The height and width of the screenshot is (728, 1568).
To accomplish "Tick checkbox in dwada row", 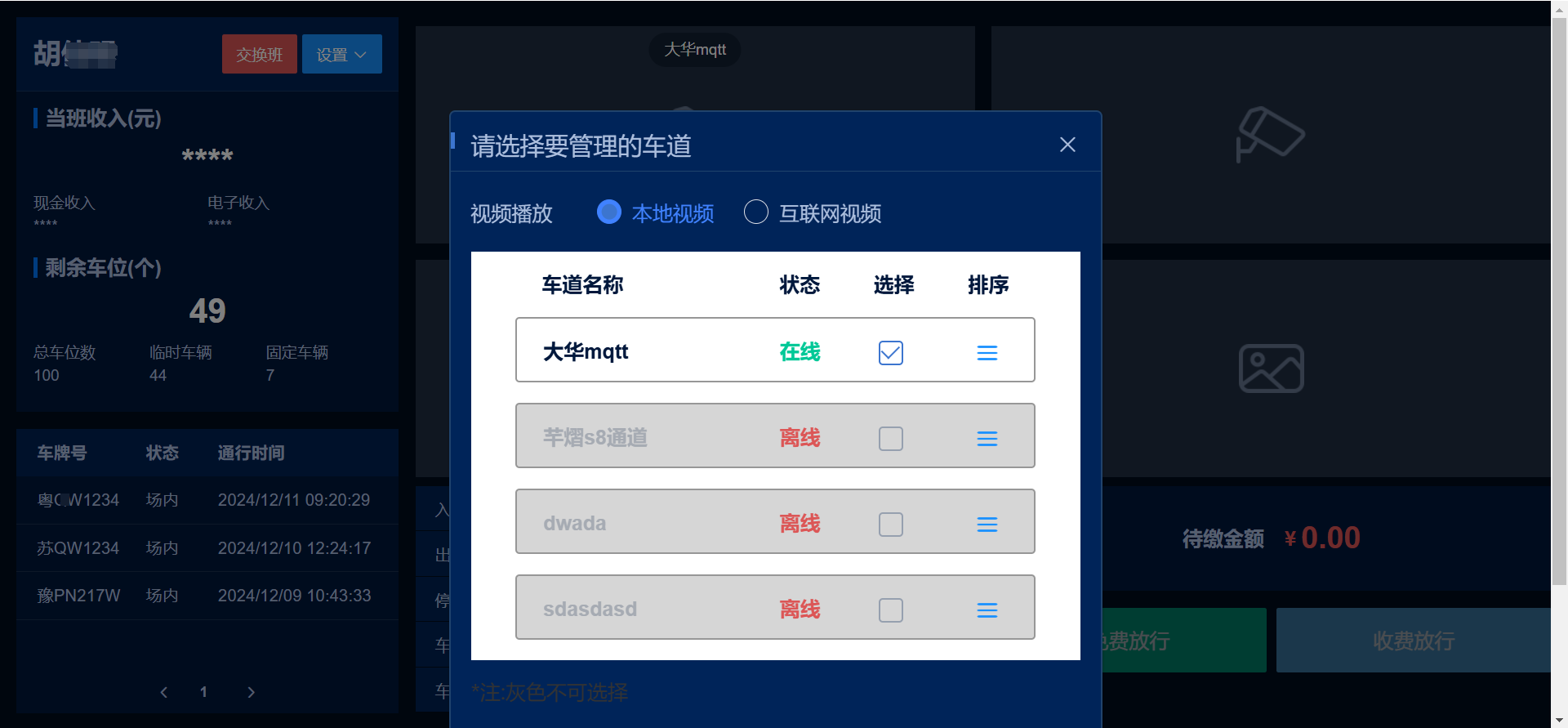I will tap(891, 525).
